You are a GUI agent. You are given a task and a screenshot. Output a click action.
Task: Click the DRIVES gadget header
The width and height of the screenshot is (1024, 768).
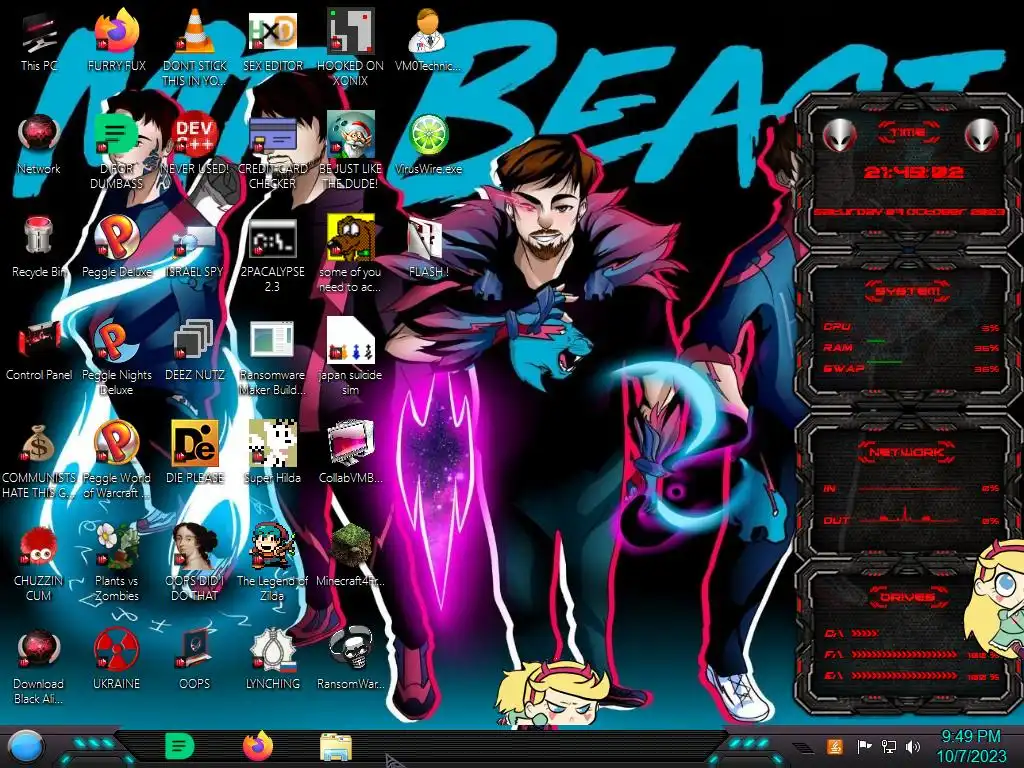[x=907, y=597]
